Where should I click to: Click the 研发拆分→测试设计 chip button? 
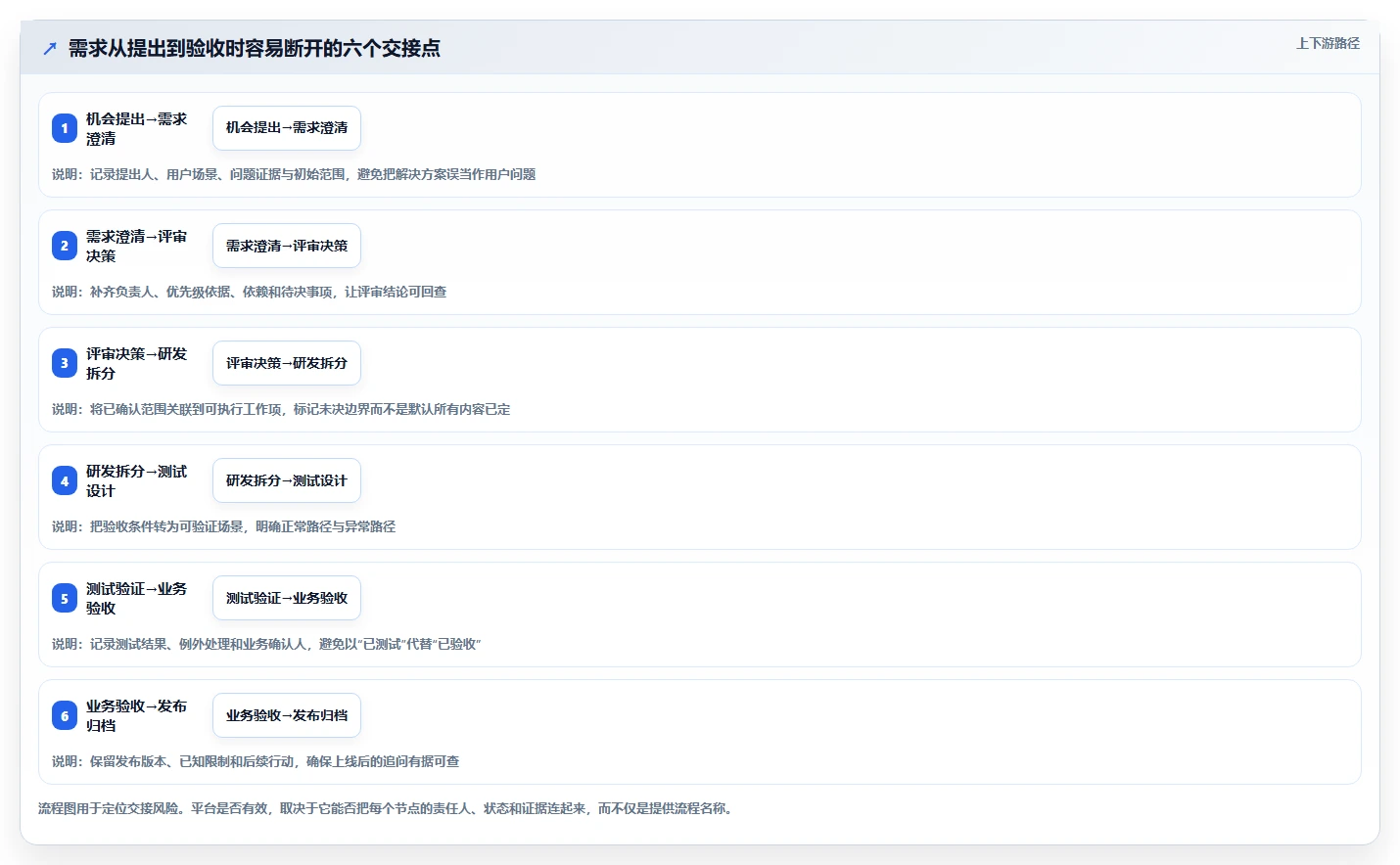pos(287,480)
